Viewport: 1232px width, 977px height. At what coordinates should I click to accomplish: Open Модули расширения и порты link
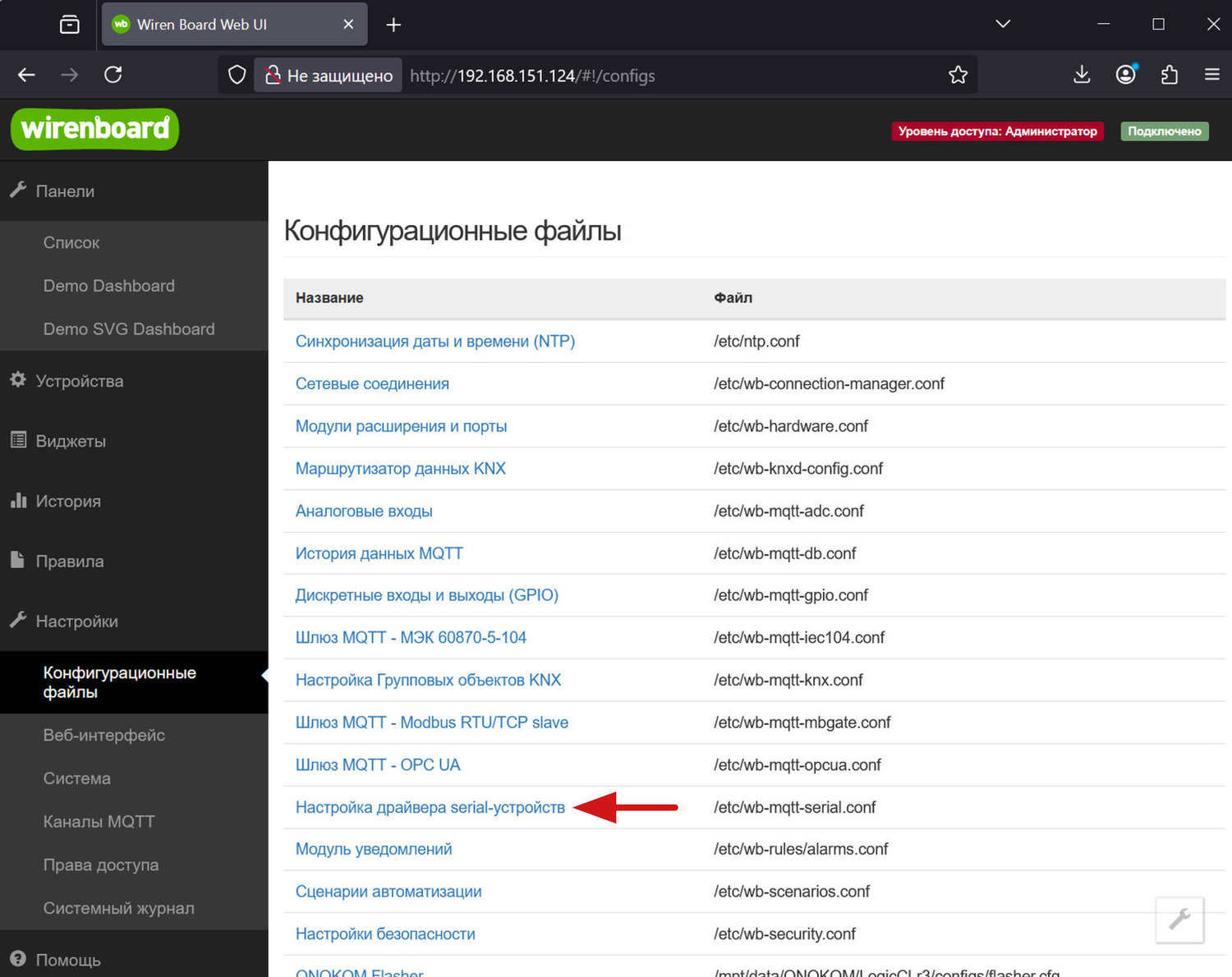pyautogui.click(x=401, y=426)
